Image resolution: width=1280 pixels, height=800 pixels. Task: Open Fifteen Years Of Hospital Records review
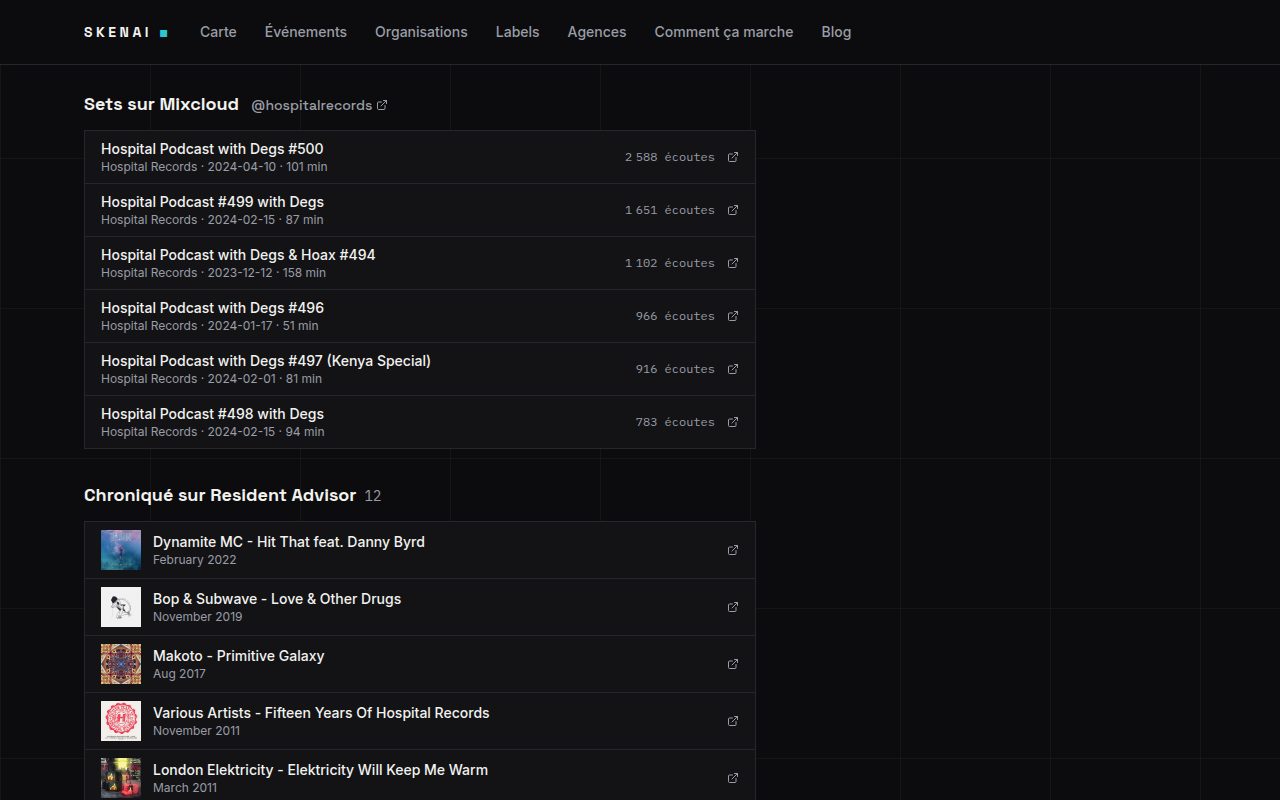[420, 721]
